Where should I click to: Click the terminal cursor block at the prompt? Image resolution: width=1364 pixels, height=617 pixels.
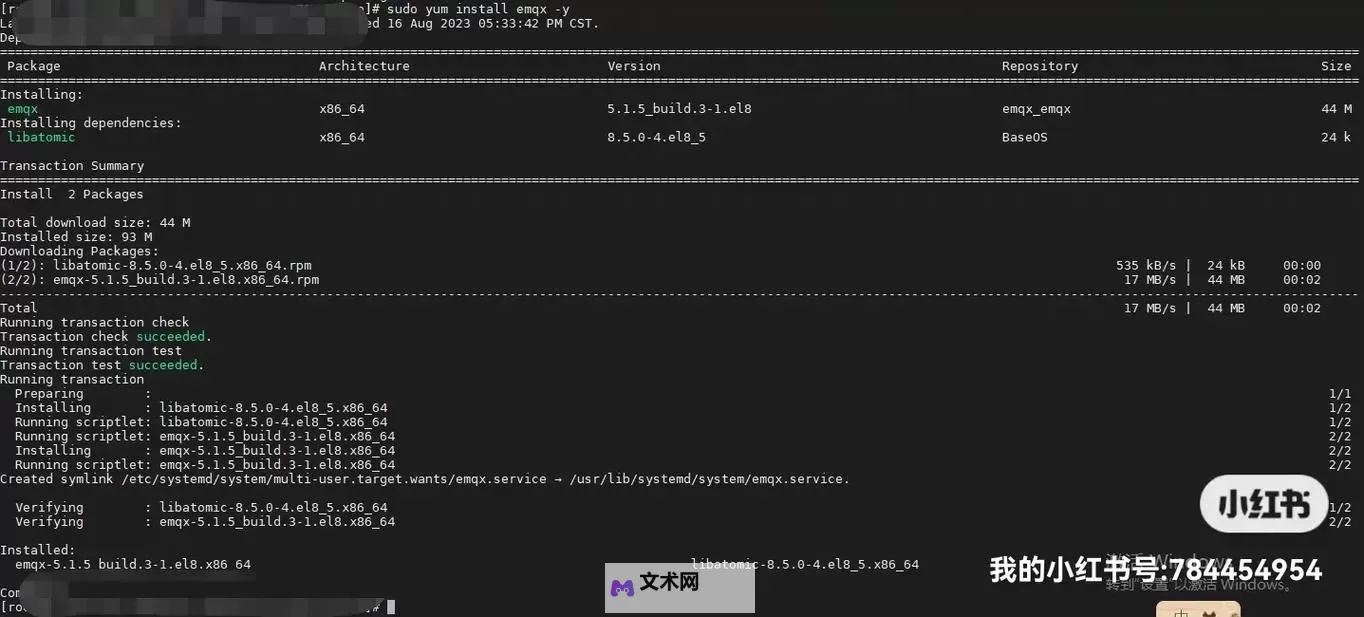click(x=391, y=607)
